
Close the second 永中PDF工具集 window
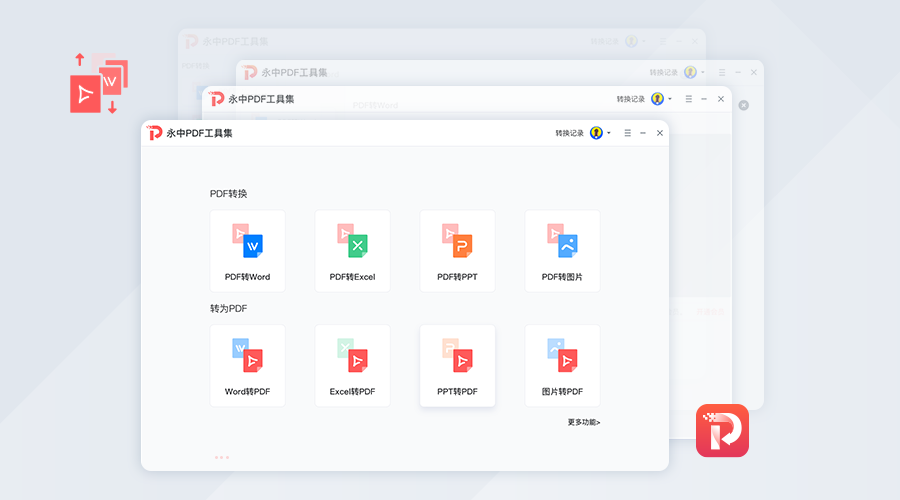pos(721,99)
